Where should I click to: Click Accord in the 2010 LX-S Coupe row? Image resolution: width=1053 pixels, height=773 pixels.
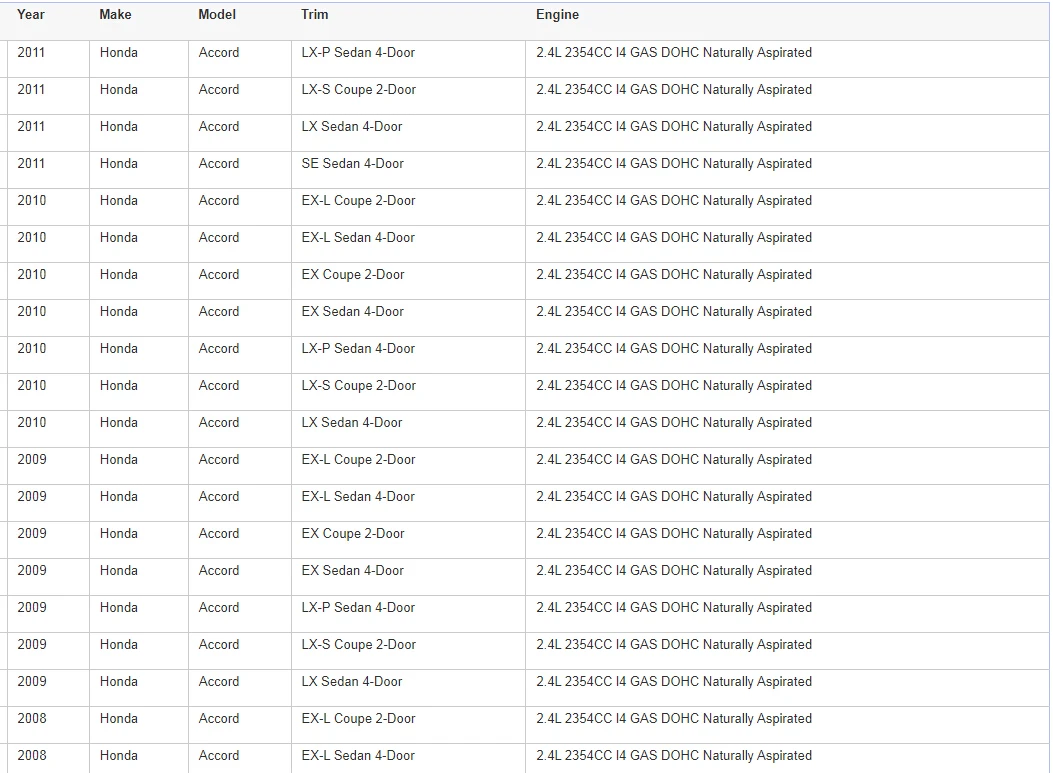pos(219,385)
